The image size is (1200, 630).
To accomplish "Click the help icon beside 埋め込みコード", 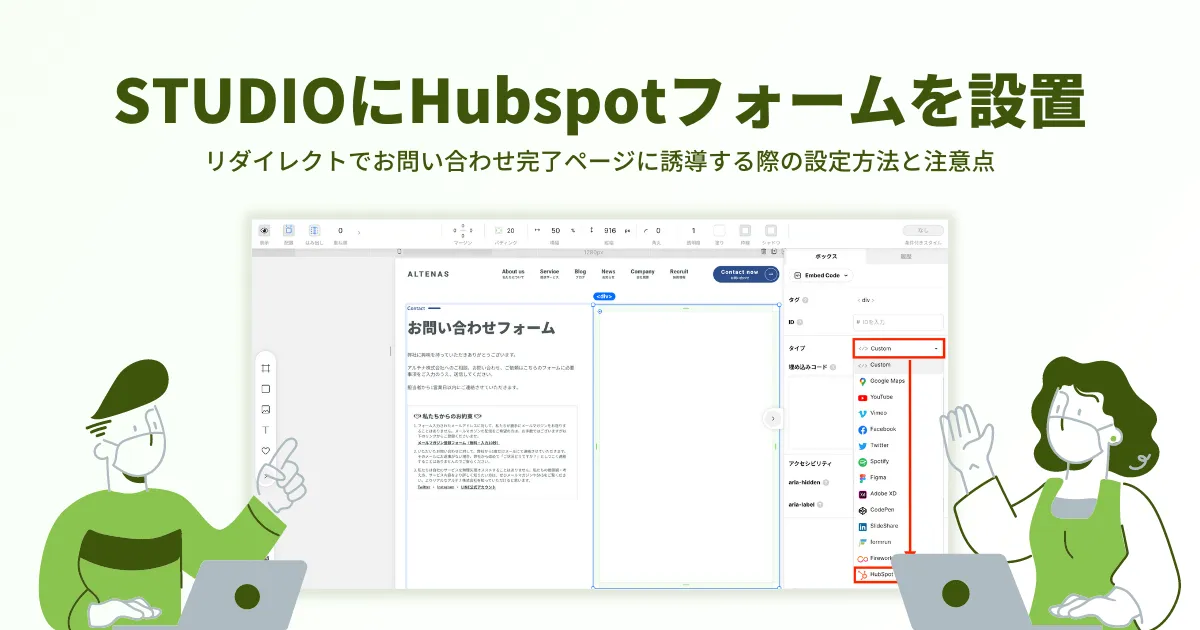I will pos(833,367).
